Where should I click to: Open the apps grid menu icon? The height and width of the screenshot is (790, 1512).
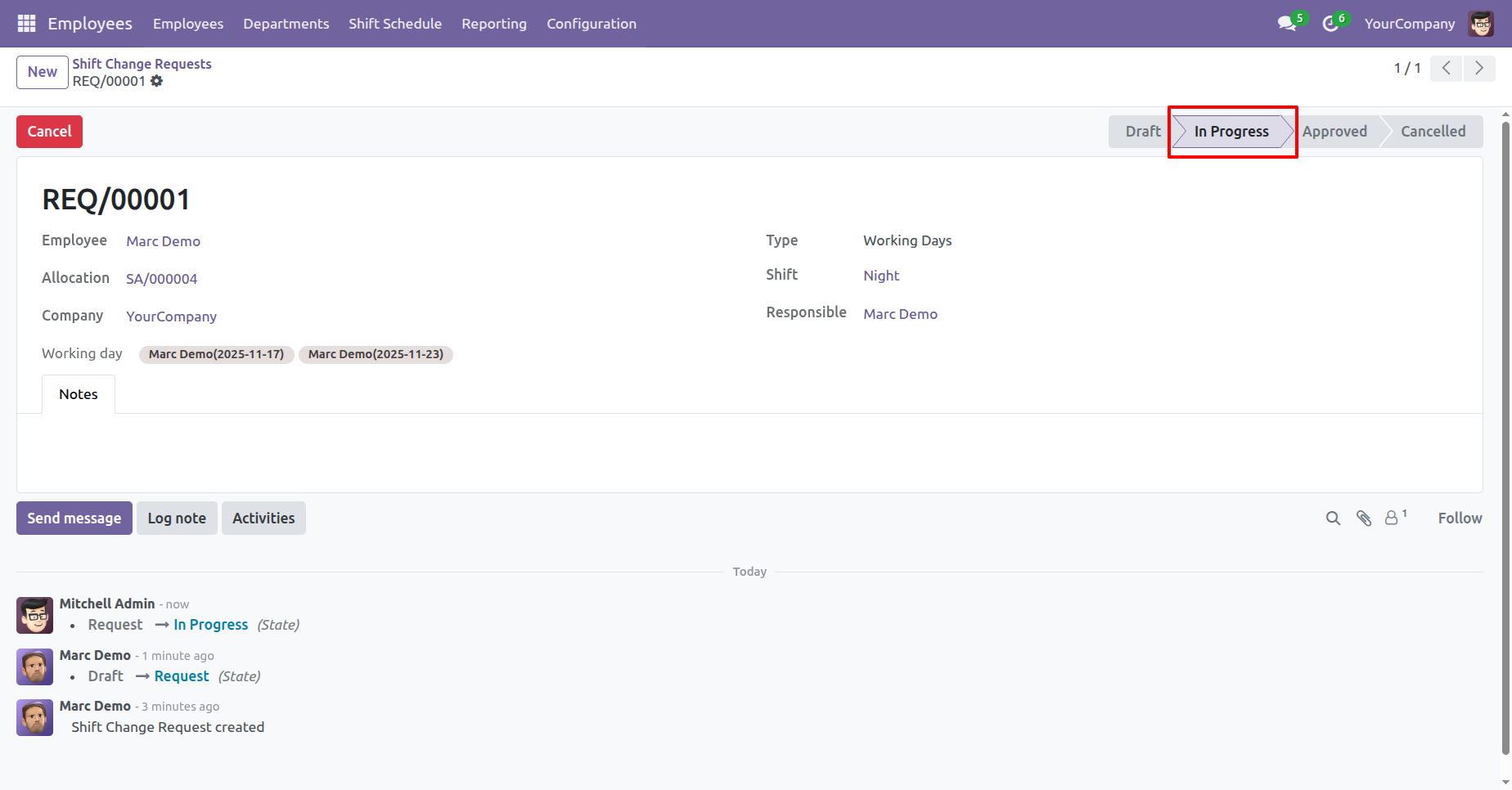pos(26,24)
